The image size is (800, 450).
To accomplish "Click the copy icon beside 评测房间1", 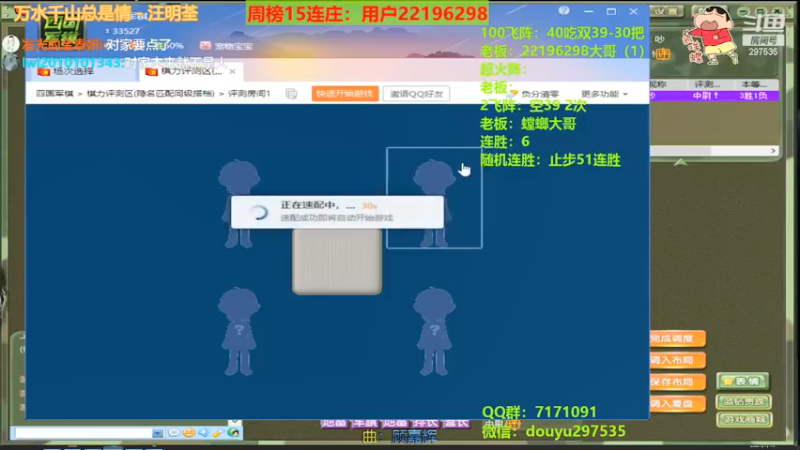I will coord(291,94).
